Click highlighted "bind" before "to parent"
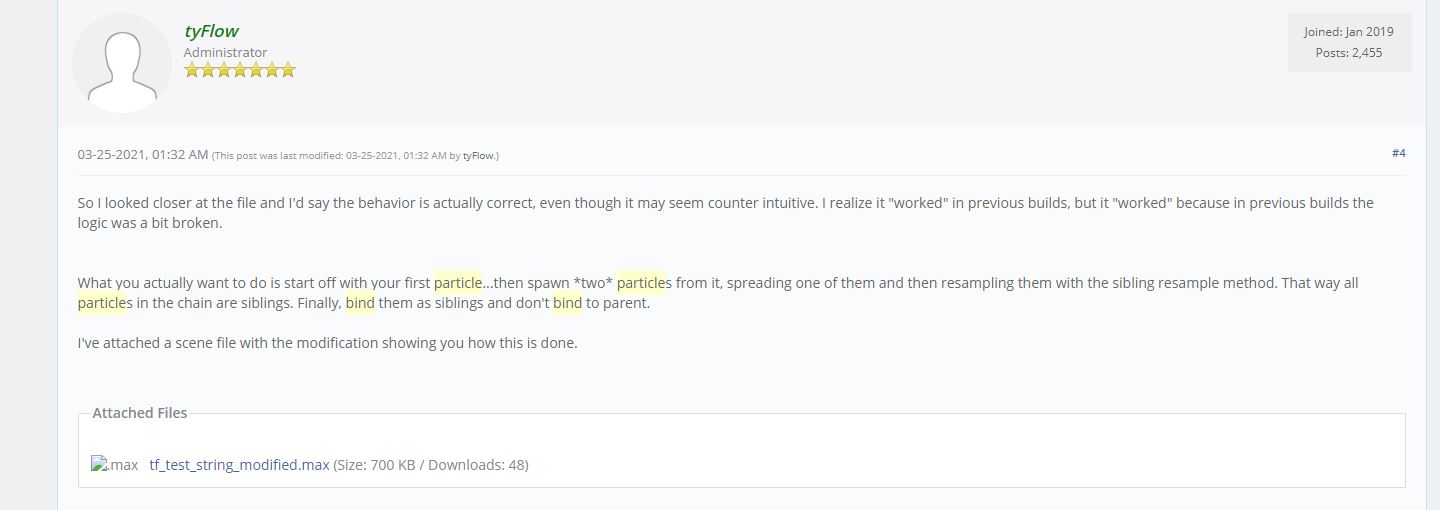Image resolution: width=1440 pixels, height=510 pixels. (x=567, y=303)
